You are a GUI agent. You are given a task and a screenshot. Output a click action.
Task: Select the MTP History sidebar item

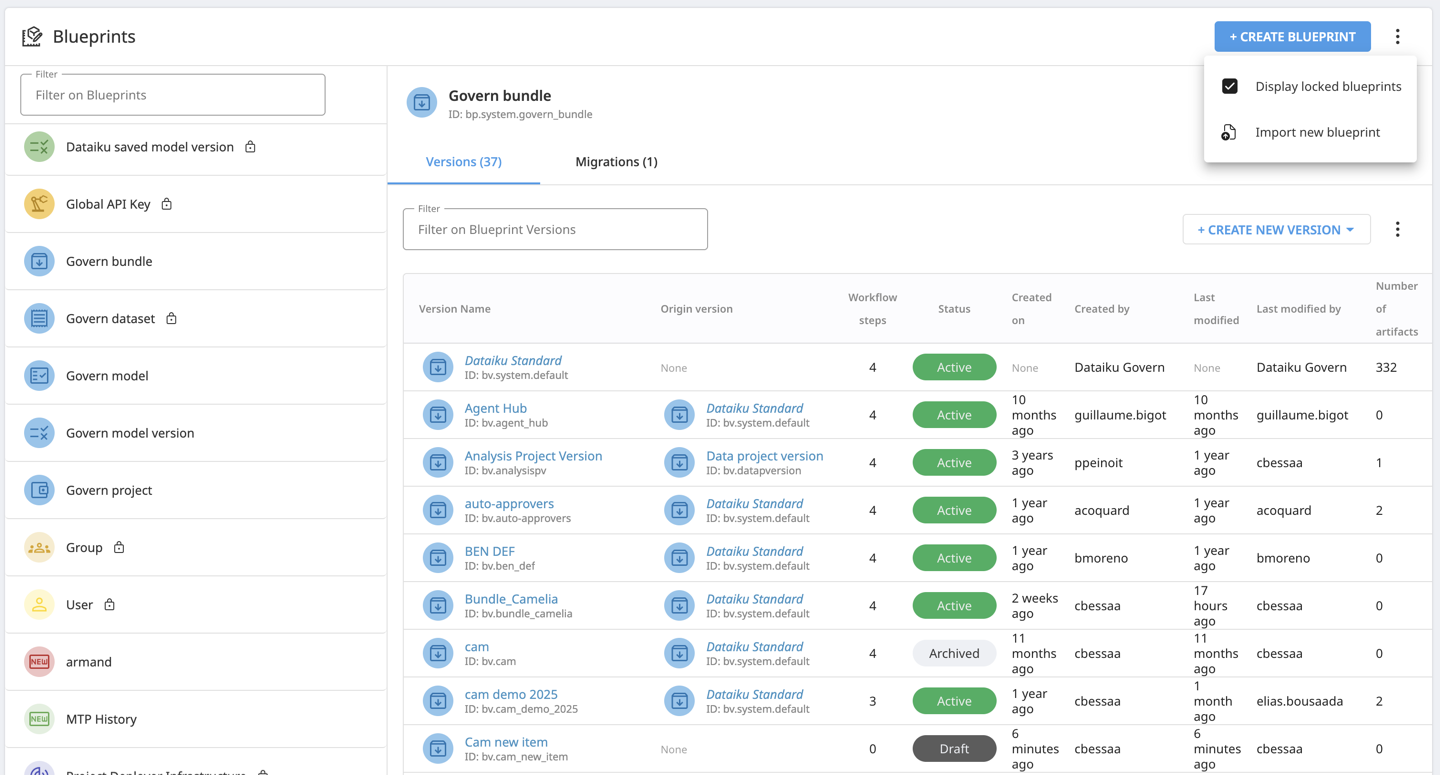[x=196, y=719]
